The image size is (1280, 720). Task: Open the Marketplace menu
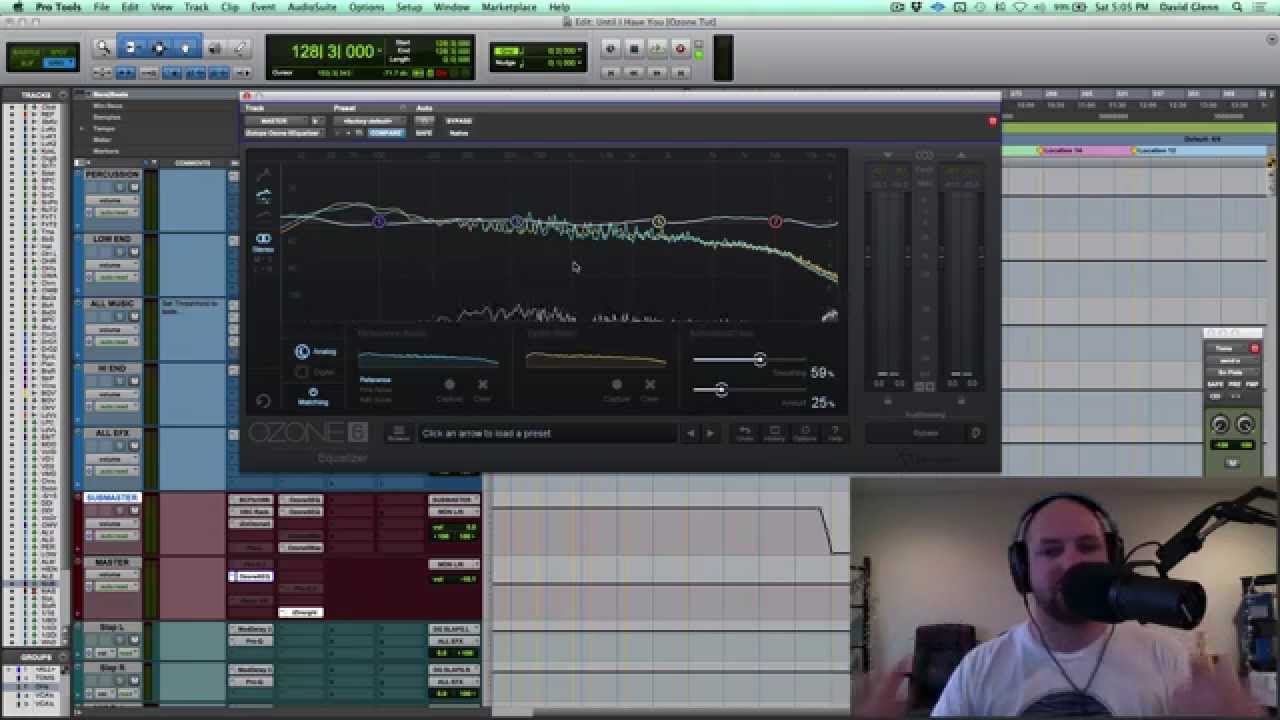coord(509,7)
